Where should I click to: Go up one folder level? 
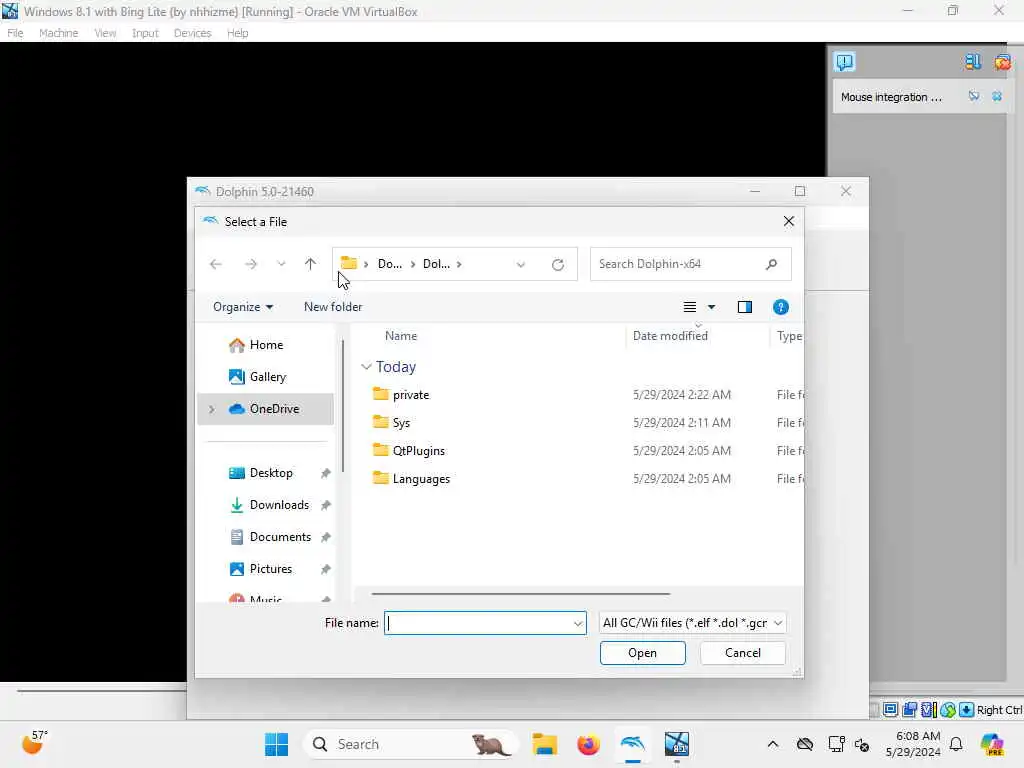pos(310,264)
